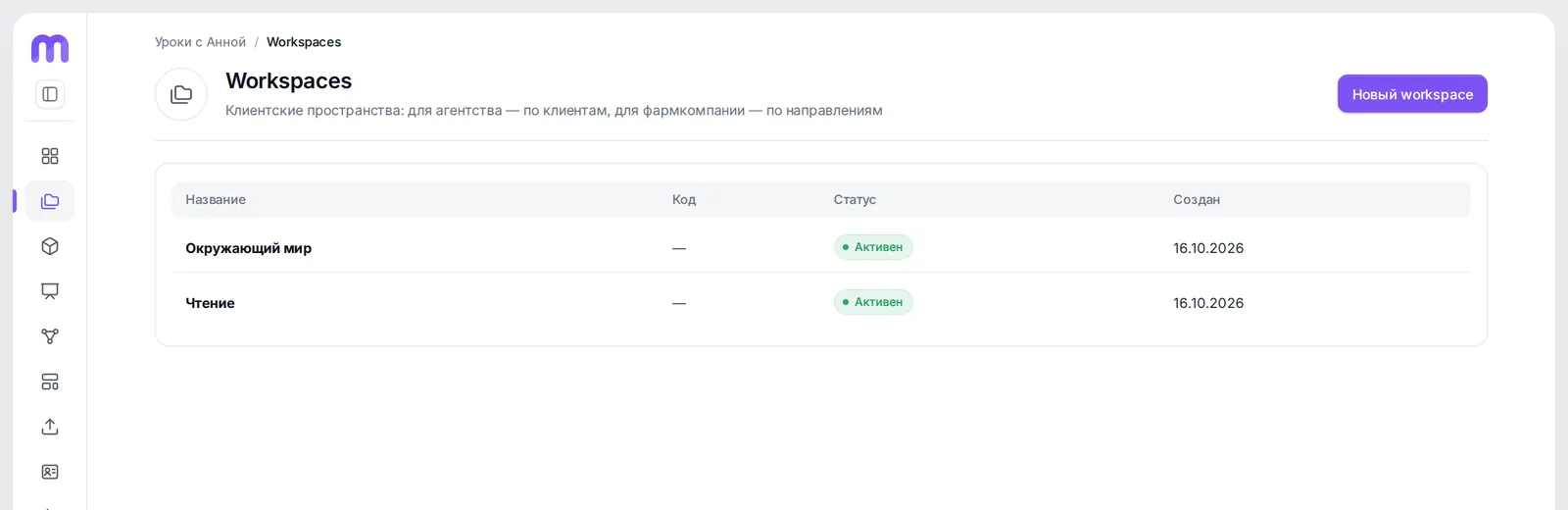Open the graph nodes icon in sidebar
This screenshot has width=1568, height=510.
[50, 336]
